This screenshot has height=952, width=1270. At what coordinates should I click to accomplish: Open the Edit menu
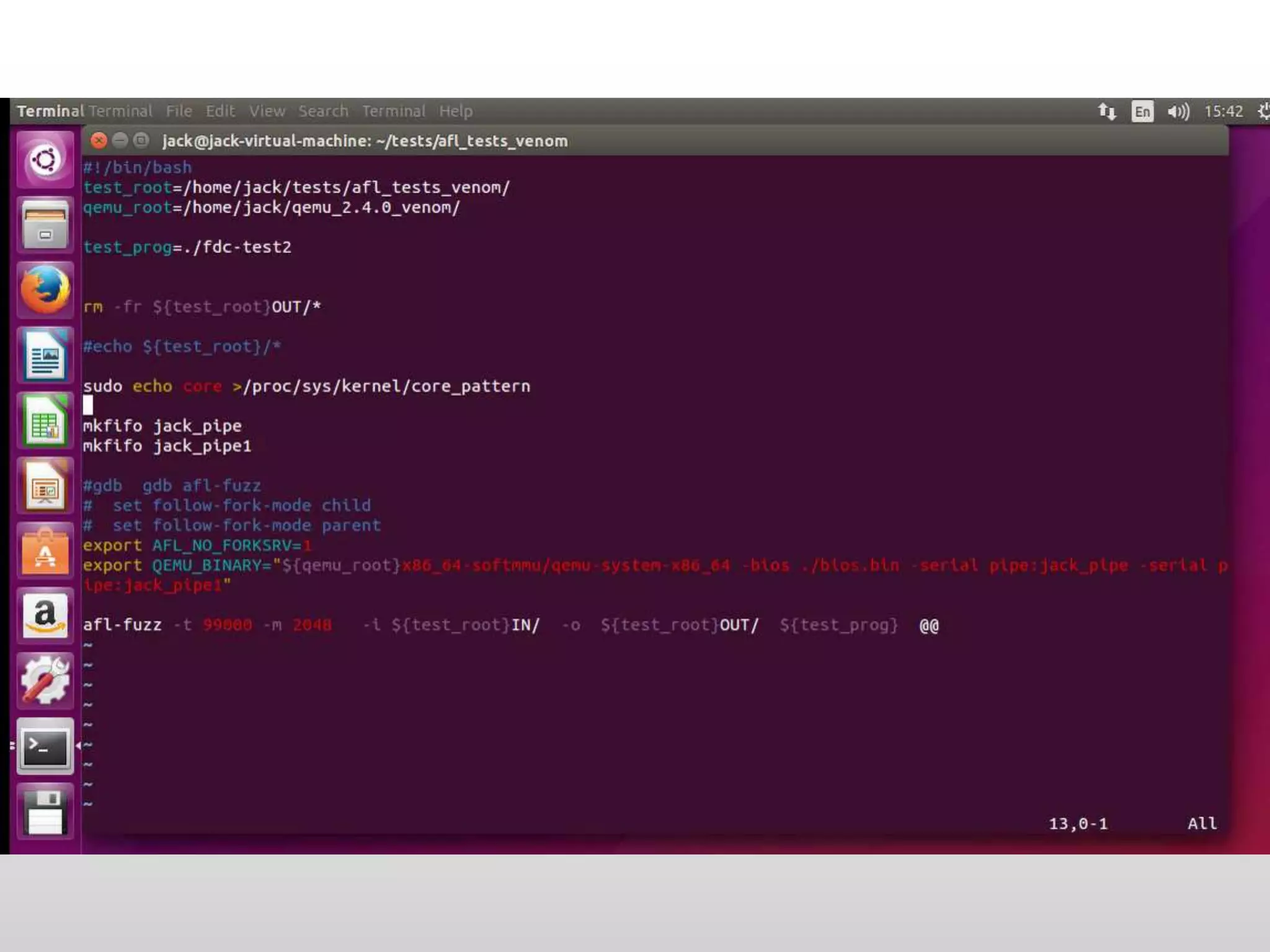point(220,112)
